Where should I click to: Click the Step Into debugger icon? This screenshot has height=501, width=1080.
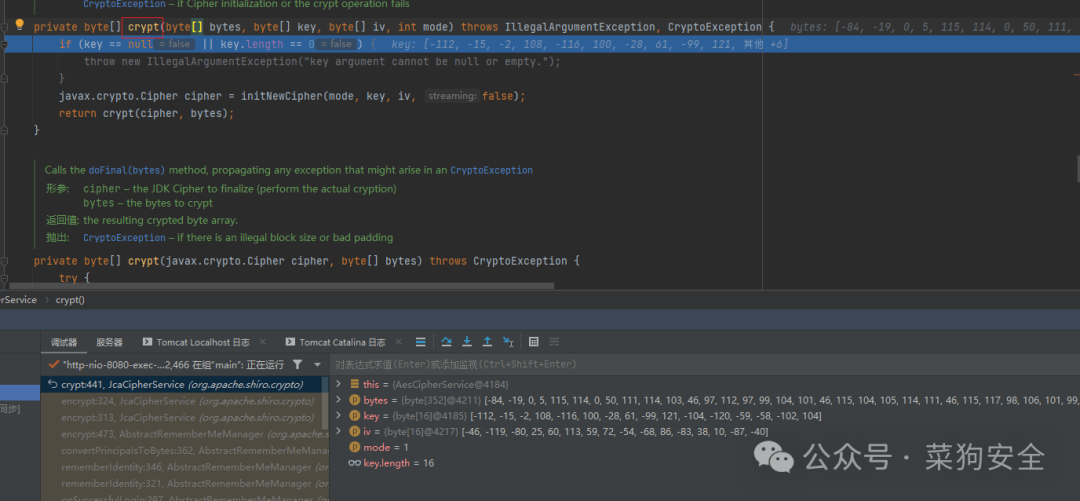pos(467,342)
